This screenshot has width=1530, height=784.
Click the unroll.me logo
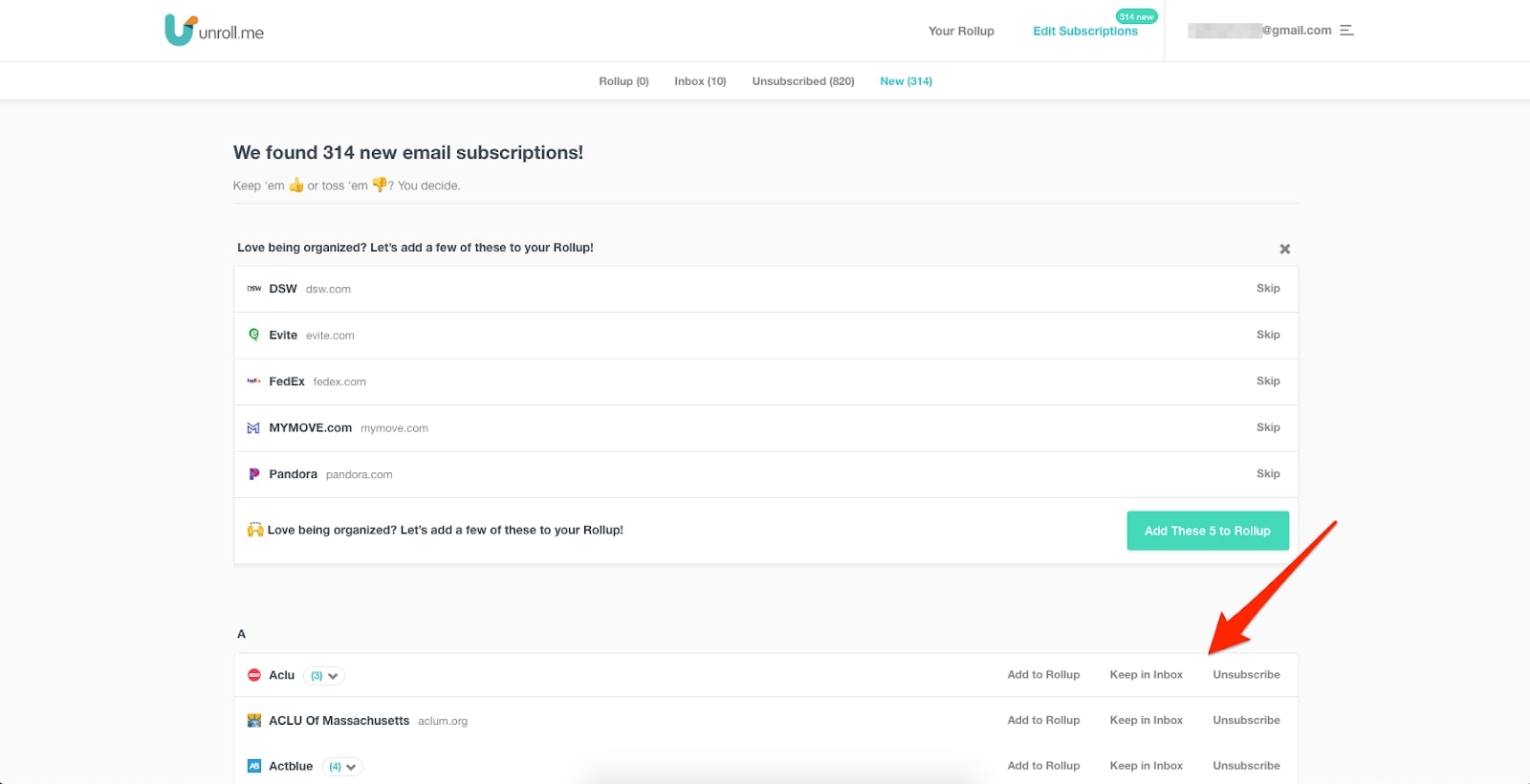point(214,31)
